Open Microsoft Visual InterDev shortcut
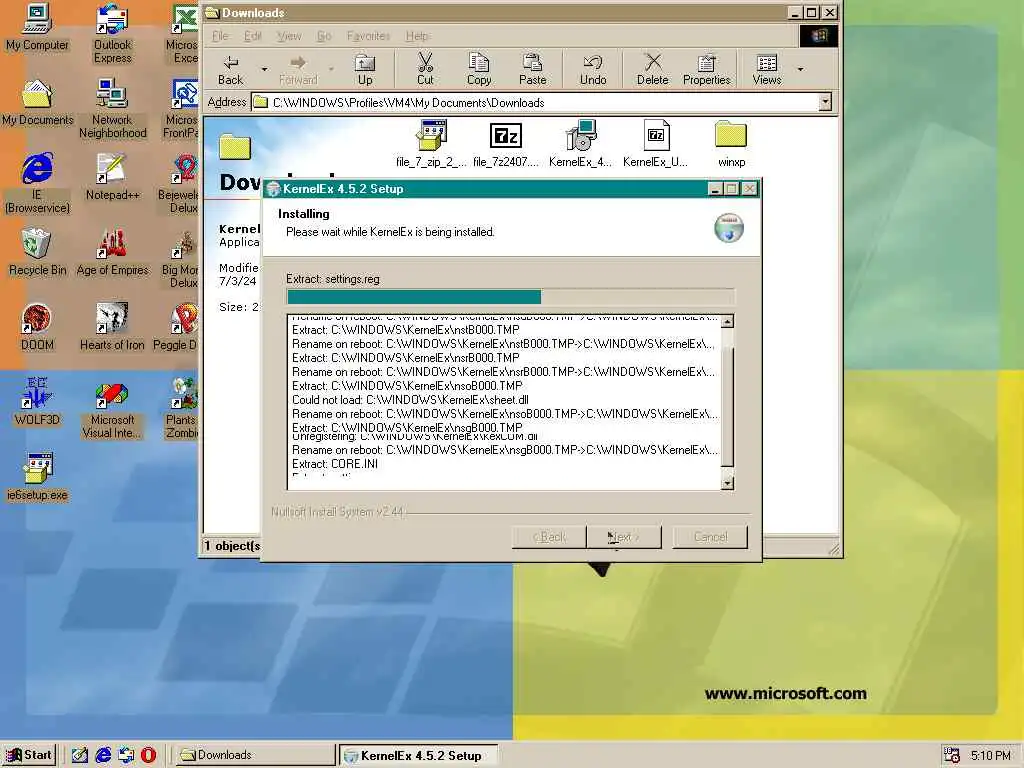Screen dimensions: 1024x768 point(112,409)
